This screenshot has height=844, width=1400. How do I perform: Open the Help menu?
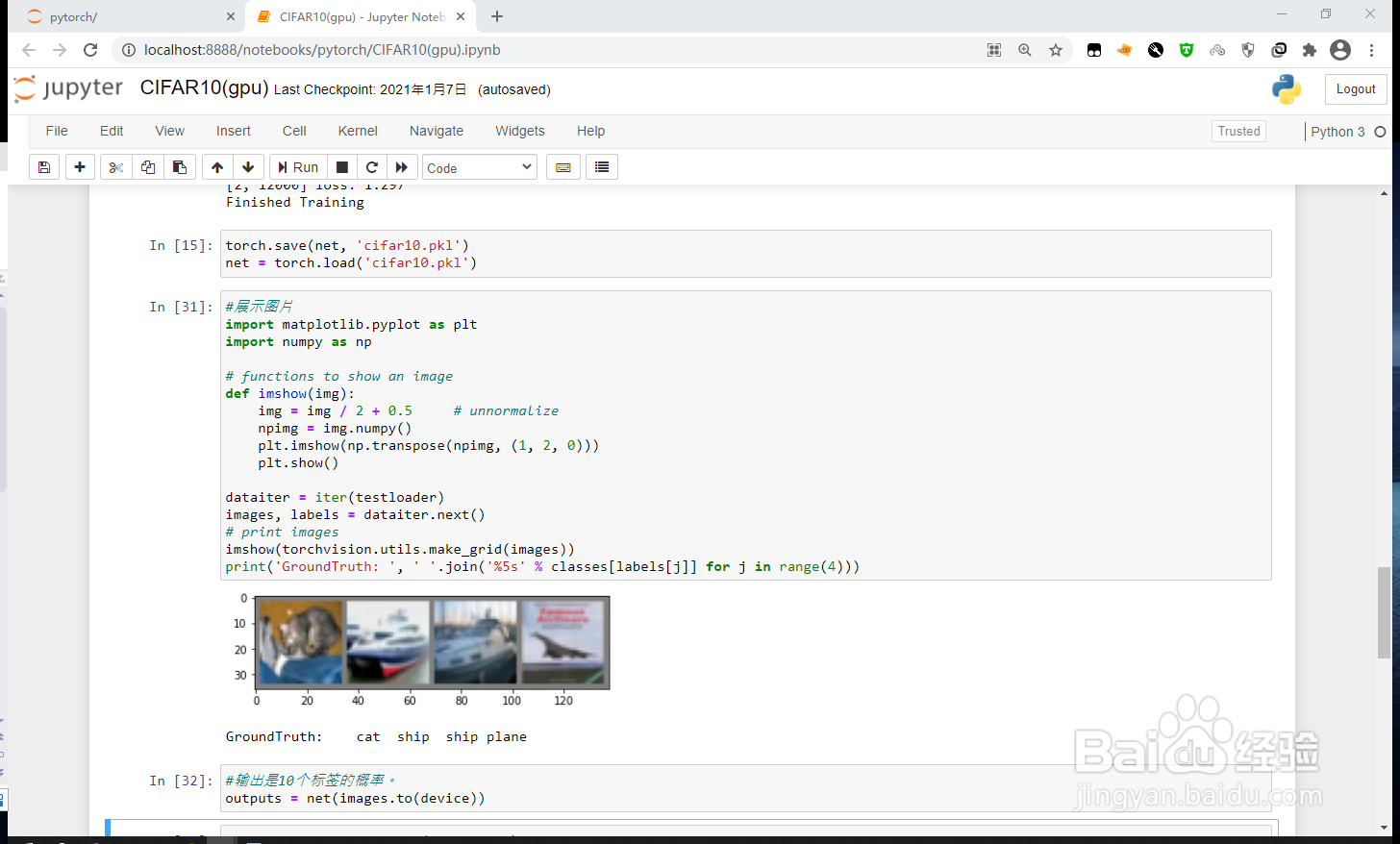click(591, 131)
